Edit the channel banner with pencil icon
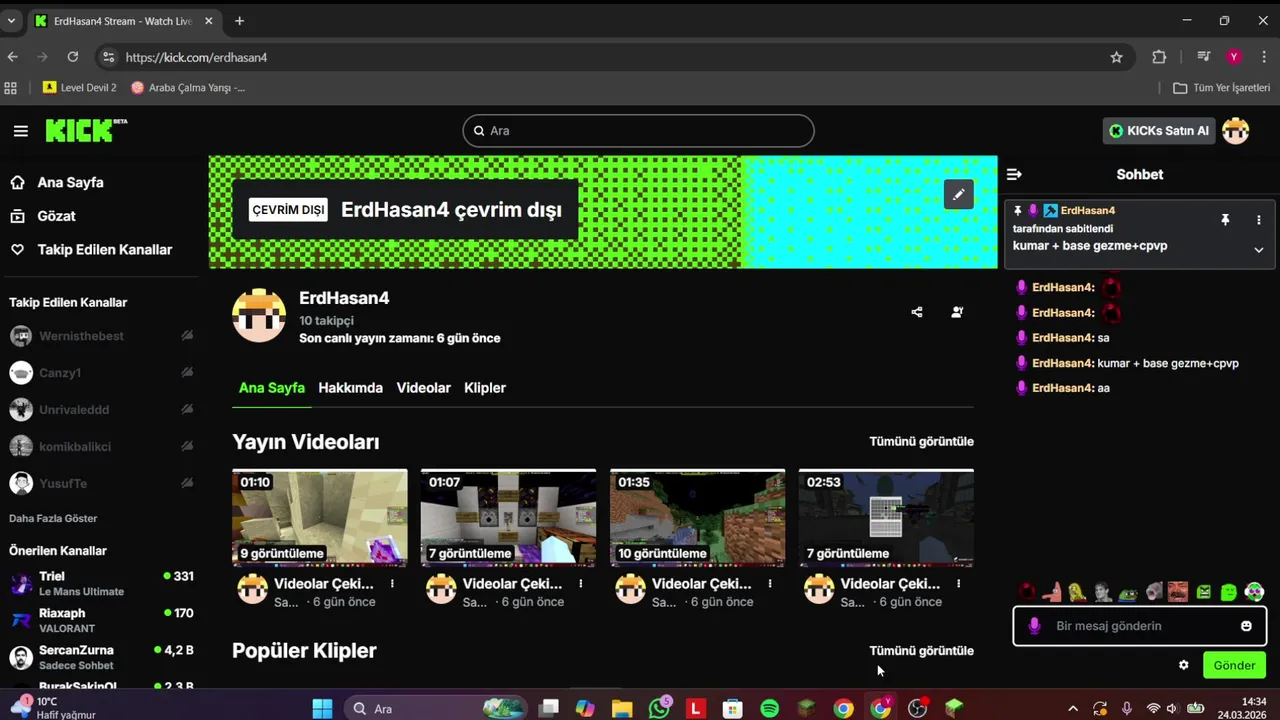The height and width of the screenshot is (720, 1280). [958, 194]
